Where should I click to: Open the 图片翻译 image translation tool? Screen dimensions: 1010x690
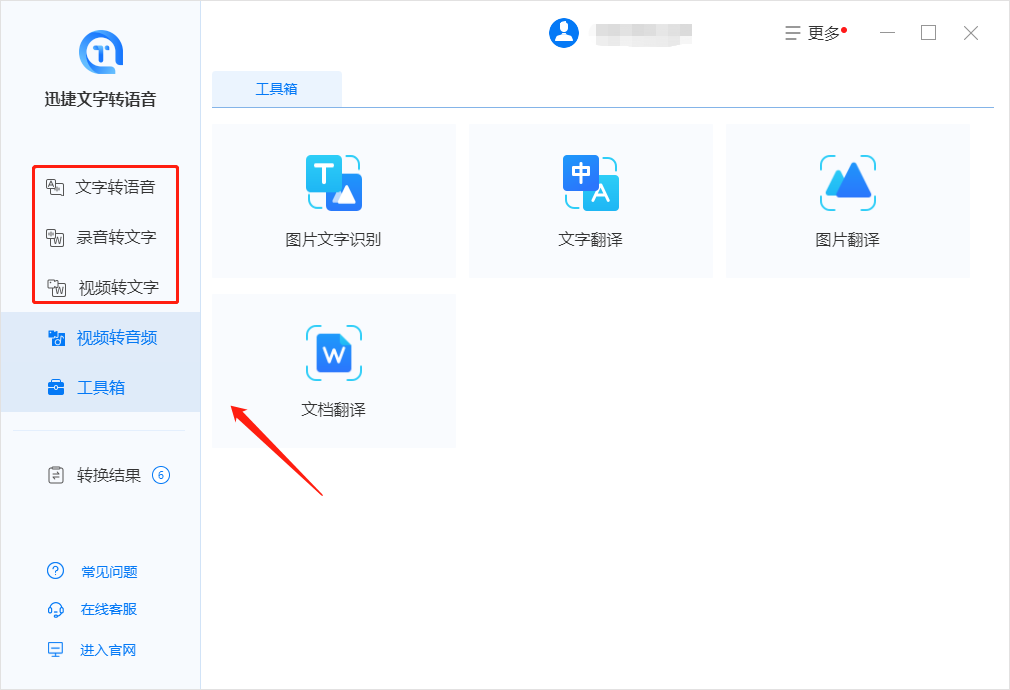pyautogui.click(x=847, y=200)
